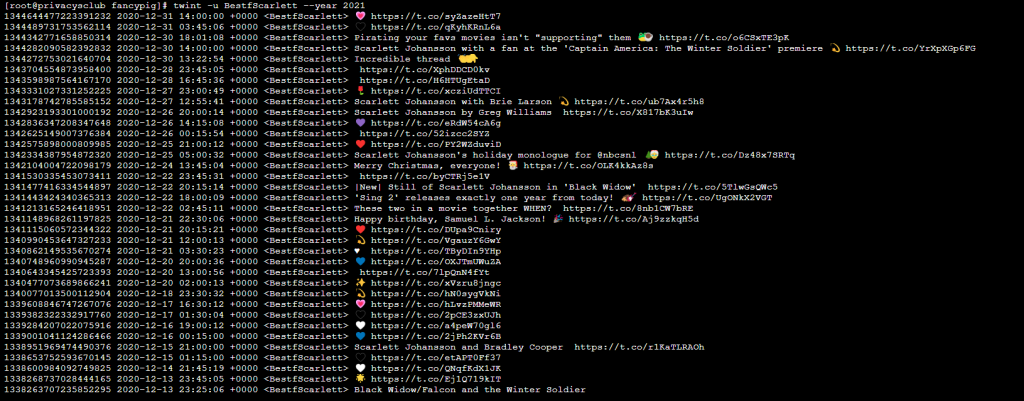Click the black heart emoji in the 2020-12-15 01:15:00 row
The width and height of the screenshot is (1024, 401).
click(x=360, y=357)
